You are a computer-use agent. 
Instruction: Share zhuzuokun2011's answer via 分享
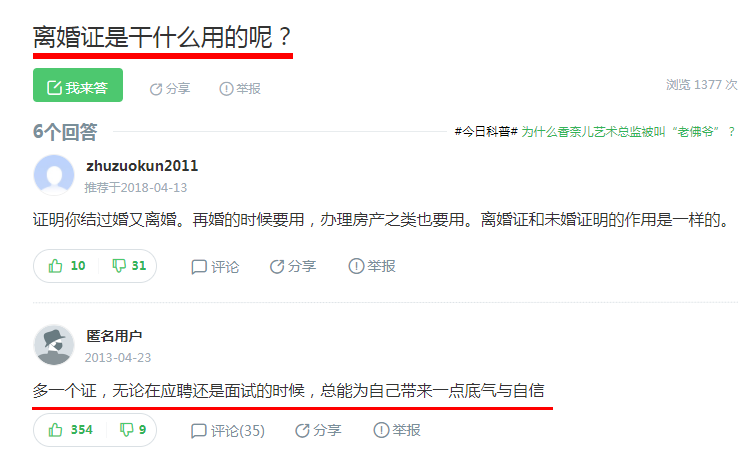click(293, 266)
